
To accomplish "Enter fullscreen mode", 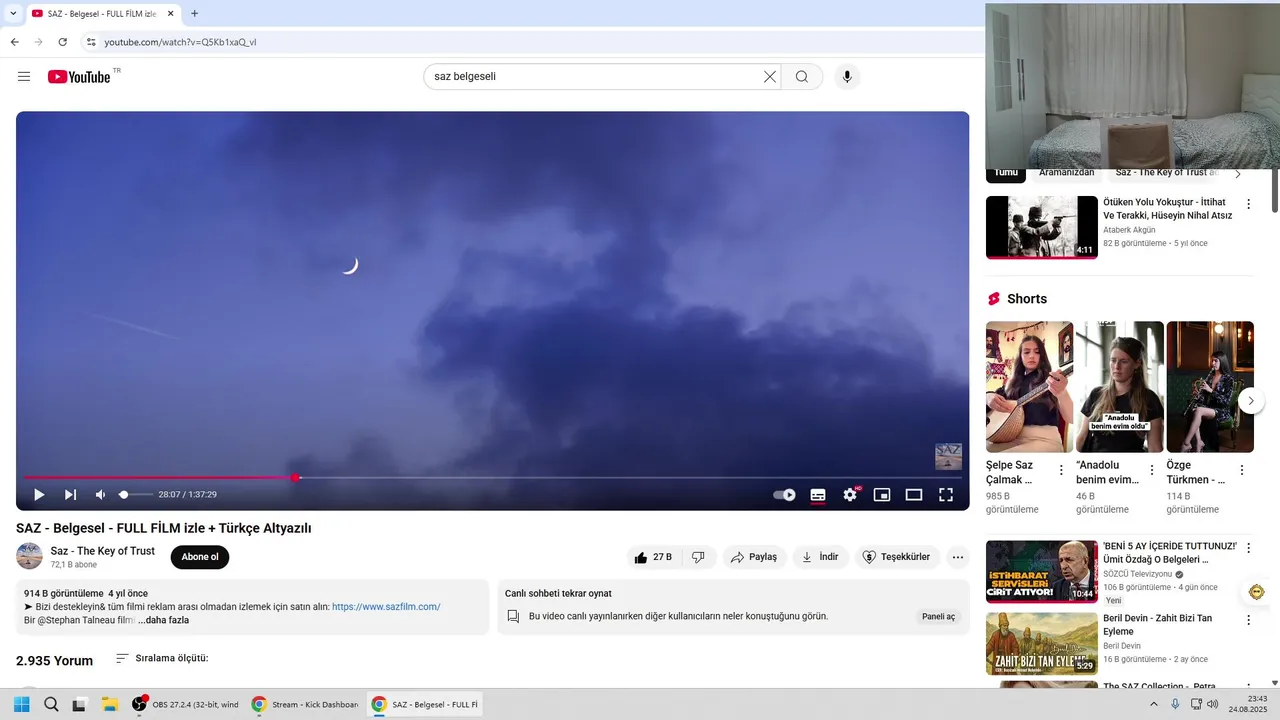I will click(x=946, y=494).
